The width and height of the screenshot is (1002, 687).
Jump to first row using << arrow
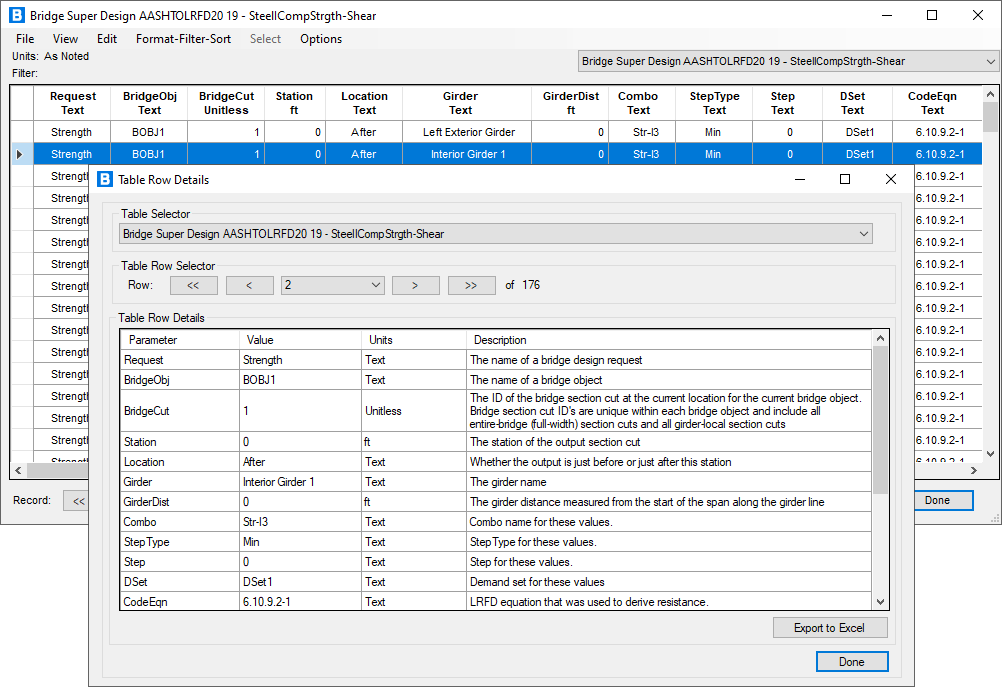[193, 285]
